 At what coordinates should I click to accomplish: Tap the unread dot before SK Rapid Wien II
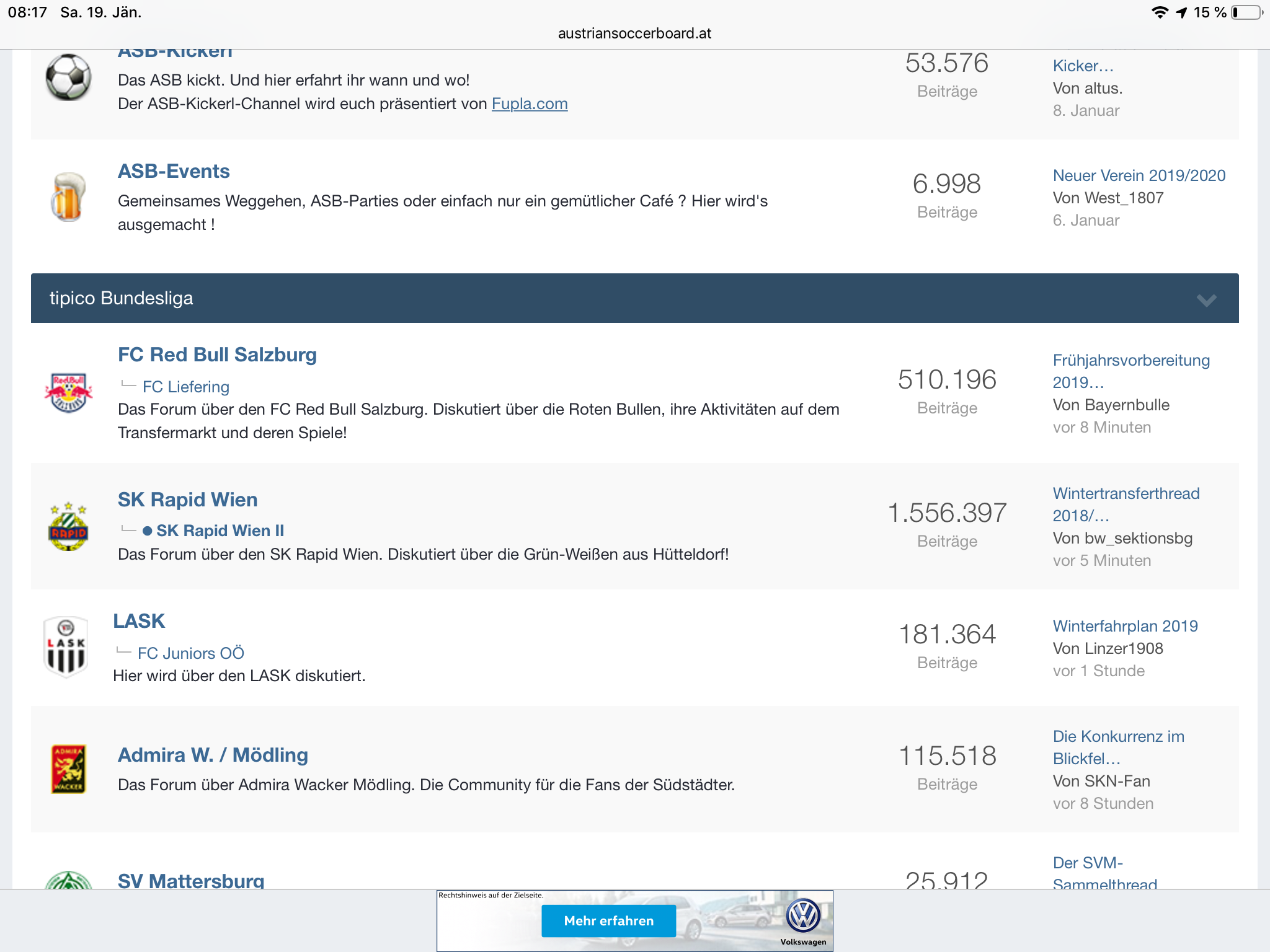click(147, 531)
